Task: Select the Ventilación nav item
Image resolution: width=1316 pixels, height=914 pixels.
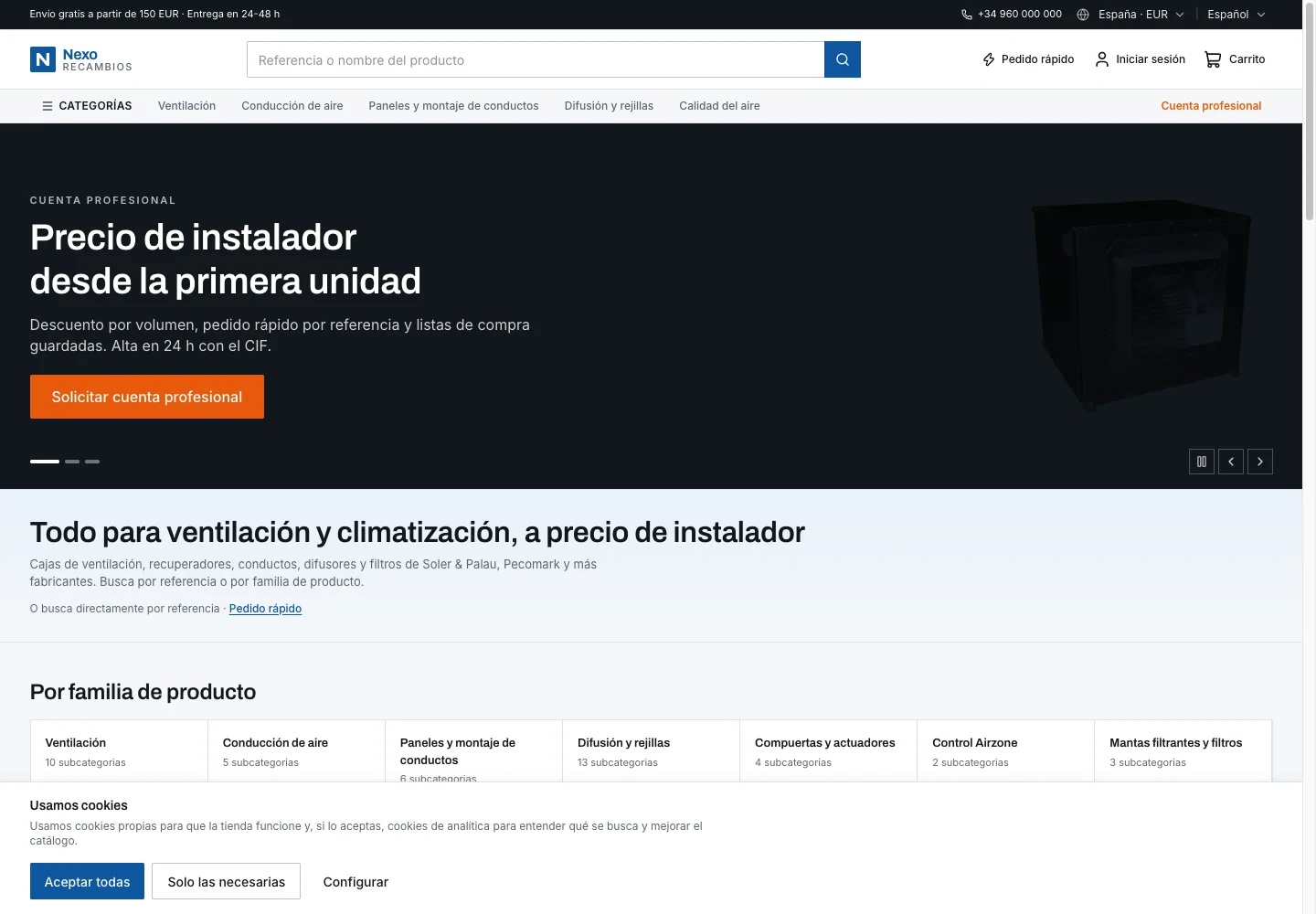Action: 186,106
